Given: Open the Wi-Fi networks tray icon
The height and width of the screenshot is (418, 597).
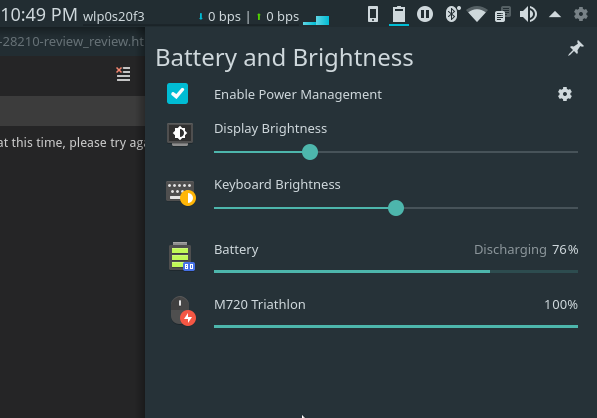Looking at the screenshot, I should point(477,14).
